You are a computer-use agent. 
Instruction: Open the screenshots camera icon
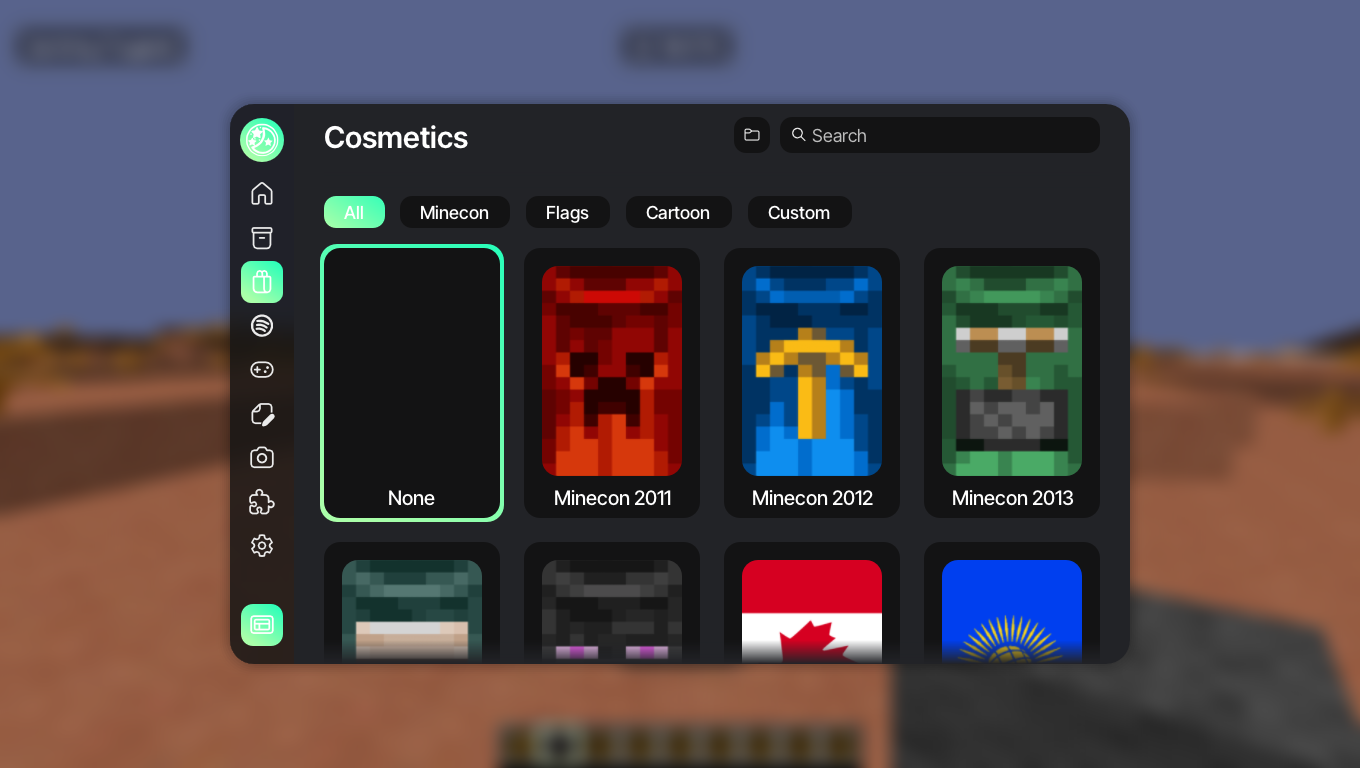[x=262, y=458]
